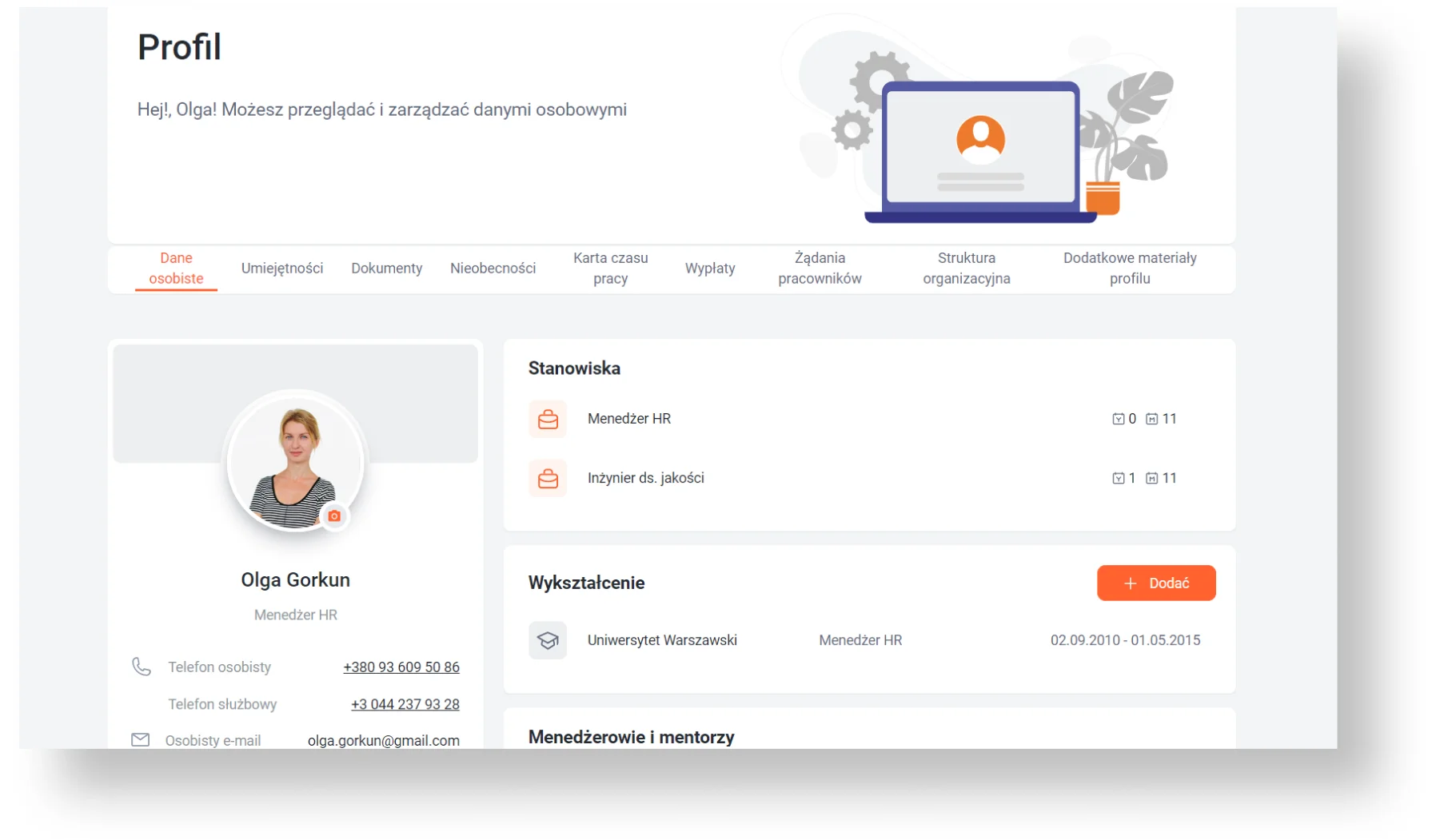Click the phone icon next to Telefon osobisty
1440x840 pixels.
click(142, 667)
